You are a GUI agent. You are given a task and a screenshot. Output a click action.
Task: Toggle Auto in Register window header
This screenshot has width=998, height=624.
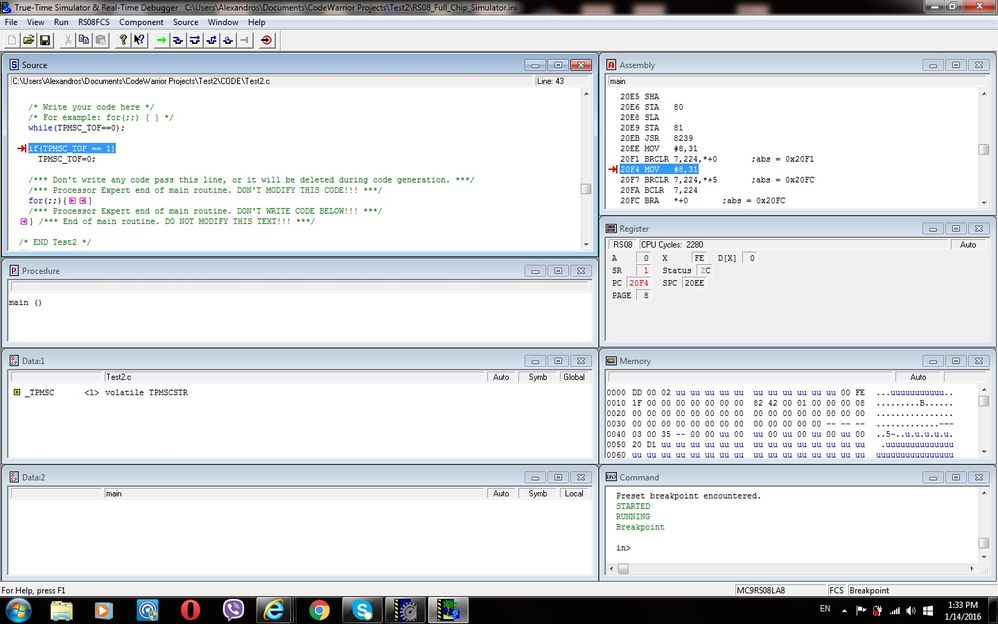coord(968,245)
